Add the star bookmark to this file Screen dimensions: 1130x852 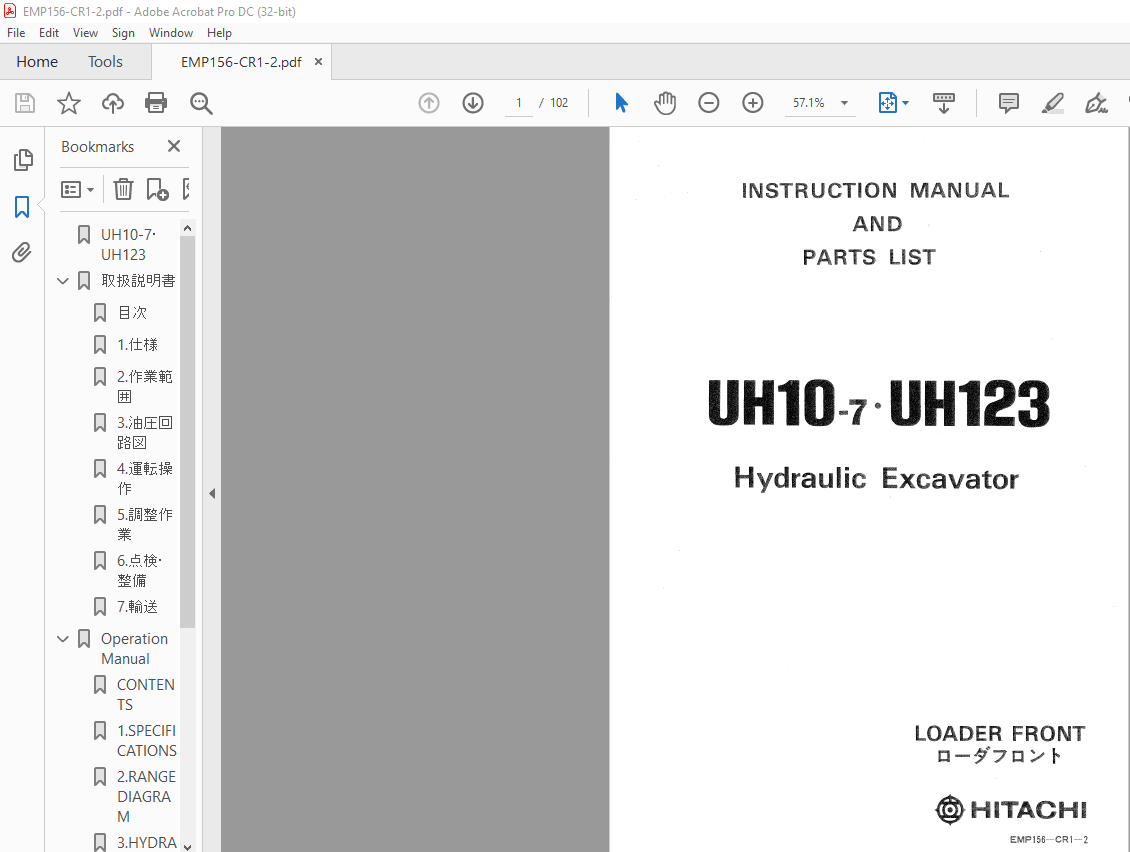point(68,103)
